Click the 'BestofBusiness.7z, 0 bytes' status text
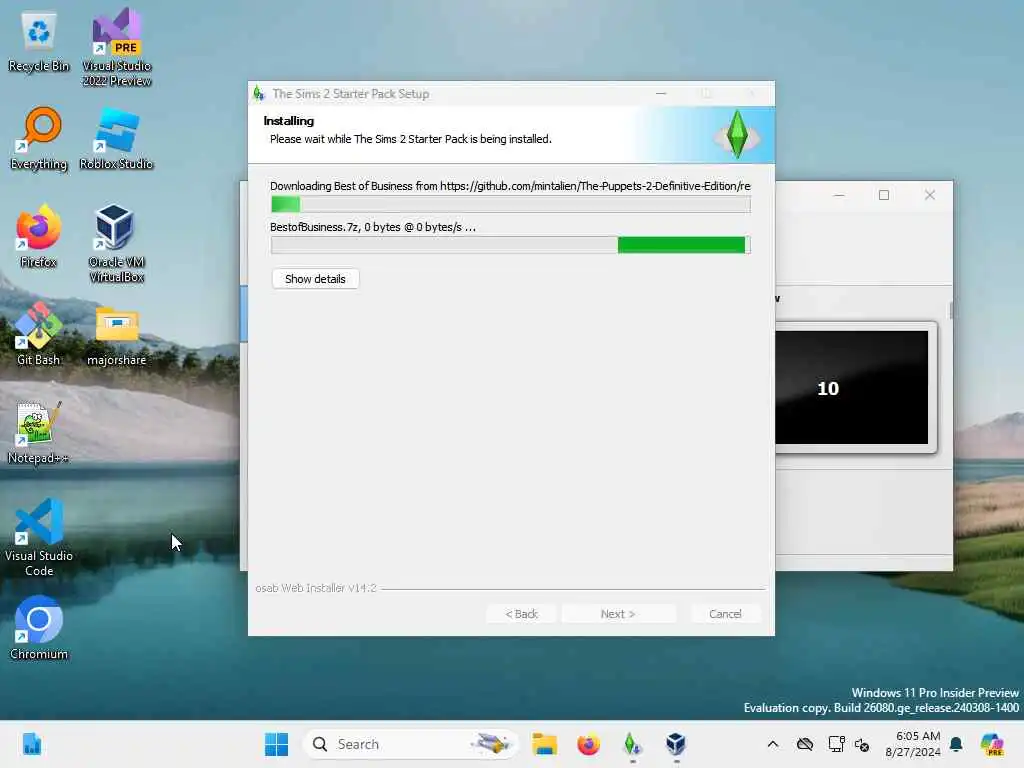The image size is (1024, 768). click(x=372, y=227)
